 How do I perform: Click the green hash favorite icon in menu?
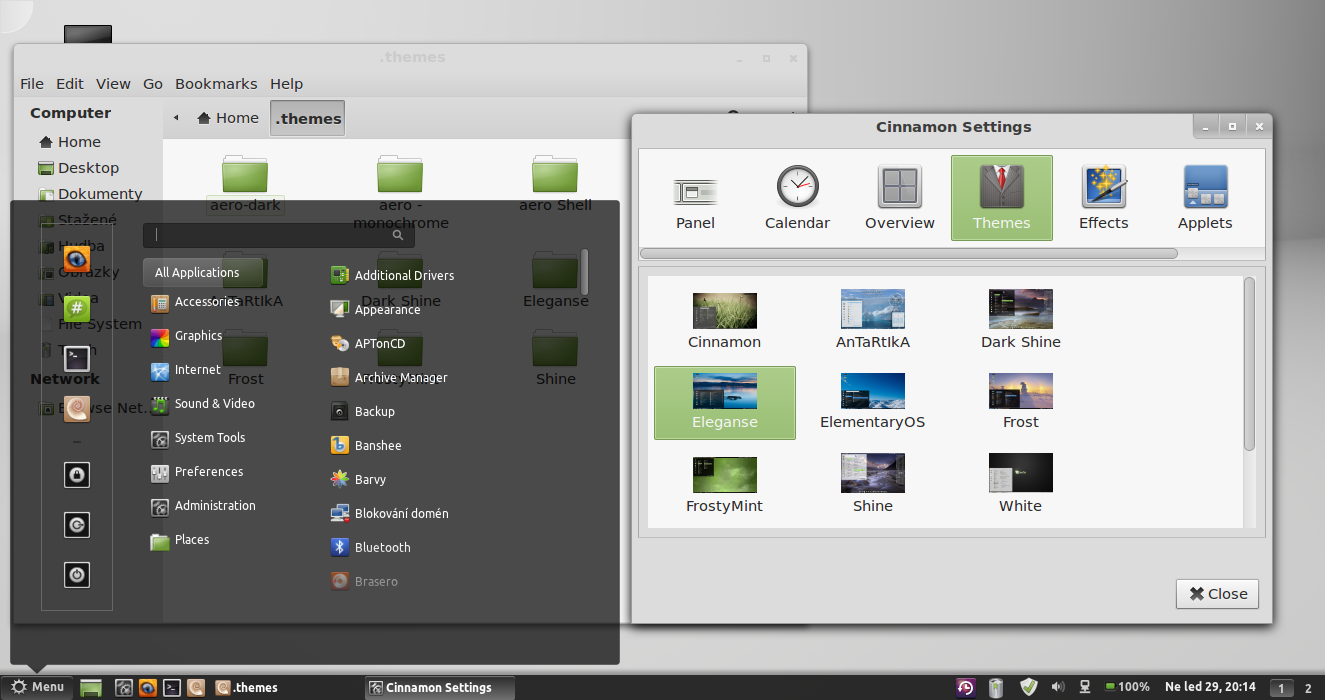77,308
